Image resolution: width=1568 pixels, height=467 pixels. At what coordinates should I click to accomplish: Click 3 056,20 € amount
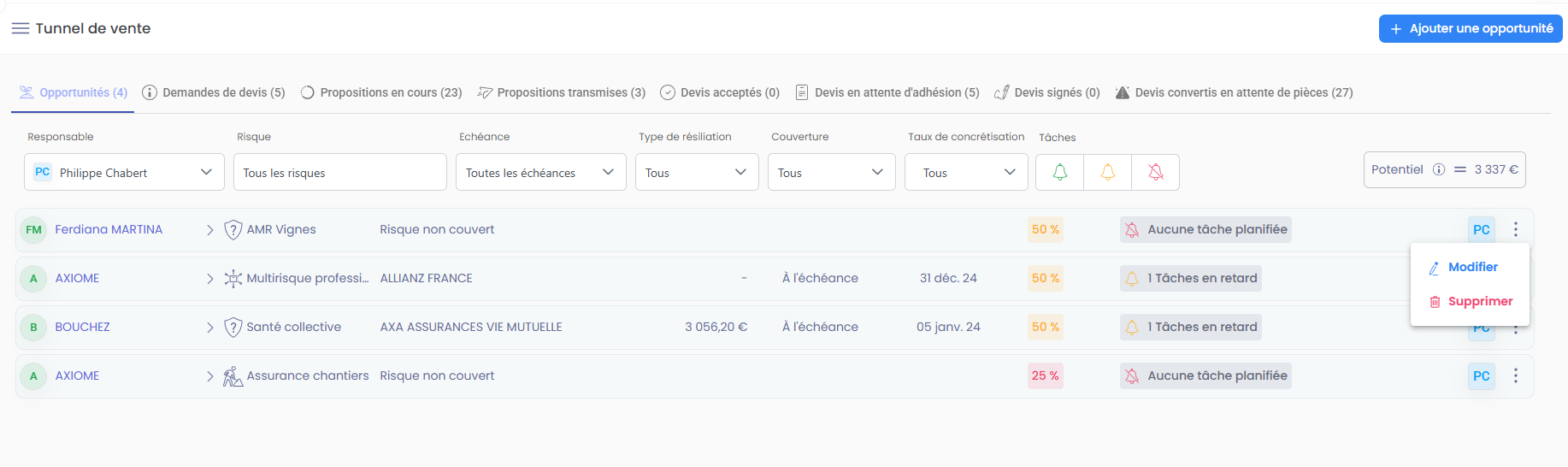coord(716,327)
